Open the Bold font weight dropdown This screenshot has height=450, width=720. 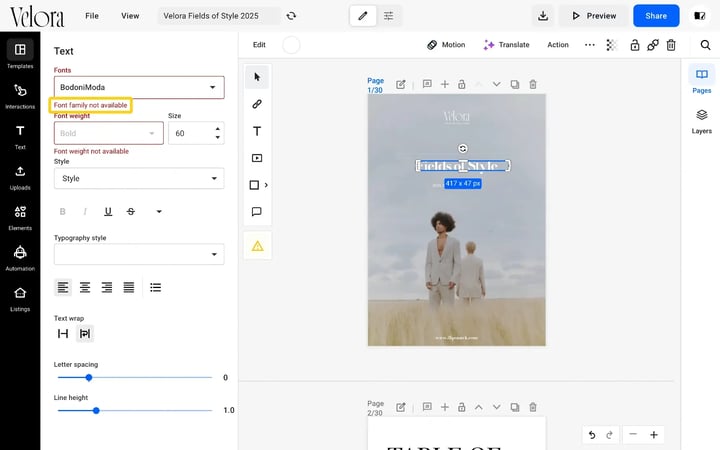[108, 133]
